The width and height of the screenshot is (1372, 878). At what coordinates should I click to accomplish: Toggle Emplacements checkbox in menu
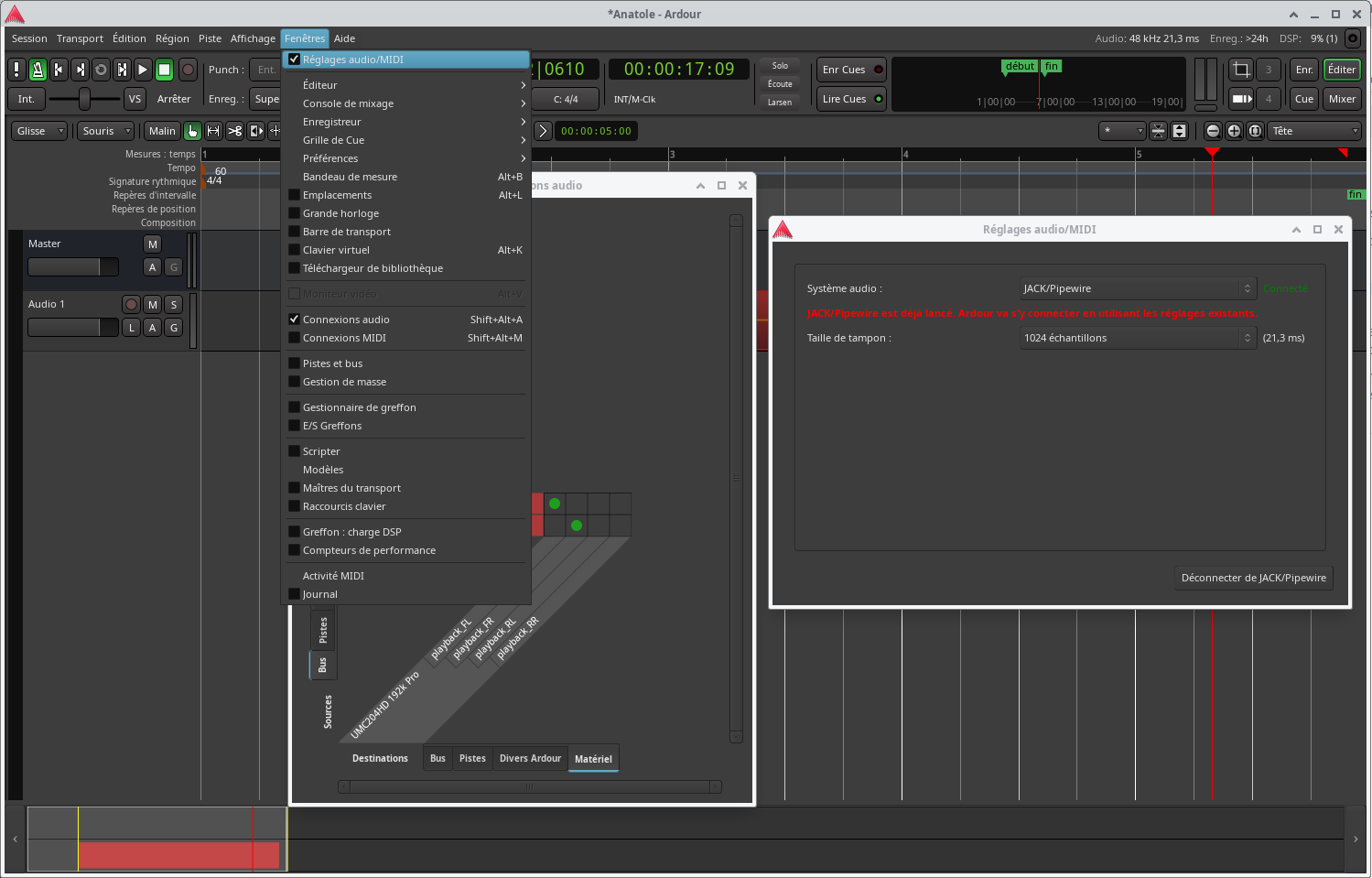coord(294,195)
